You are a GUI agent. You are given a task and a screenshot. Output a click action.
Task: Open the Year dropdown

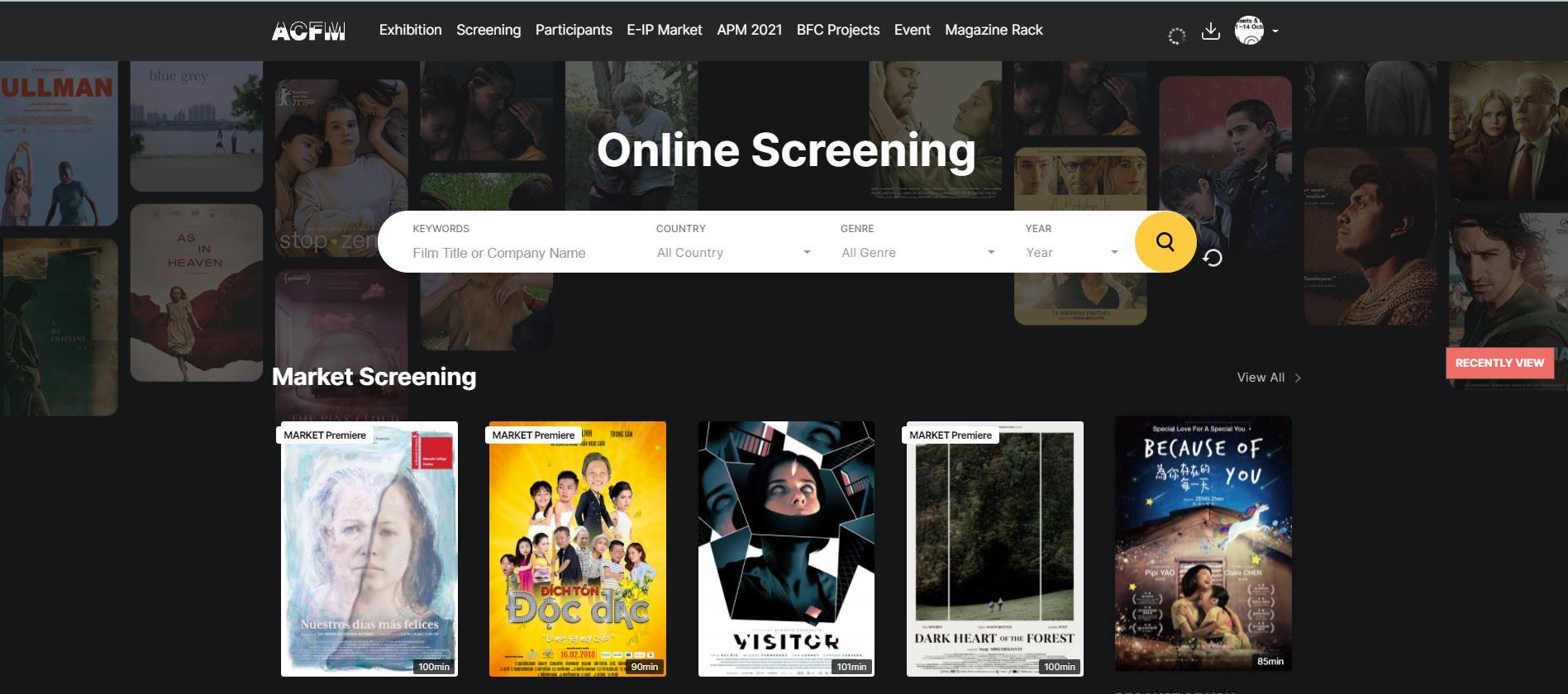tap(1072, 253)
